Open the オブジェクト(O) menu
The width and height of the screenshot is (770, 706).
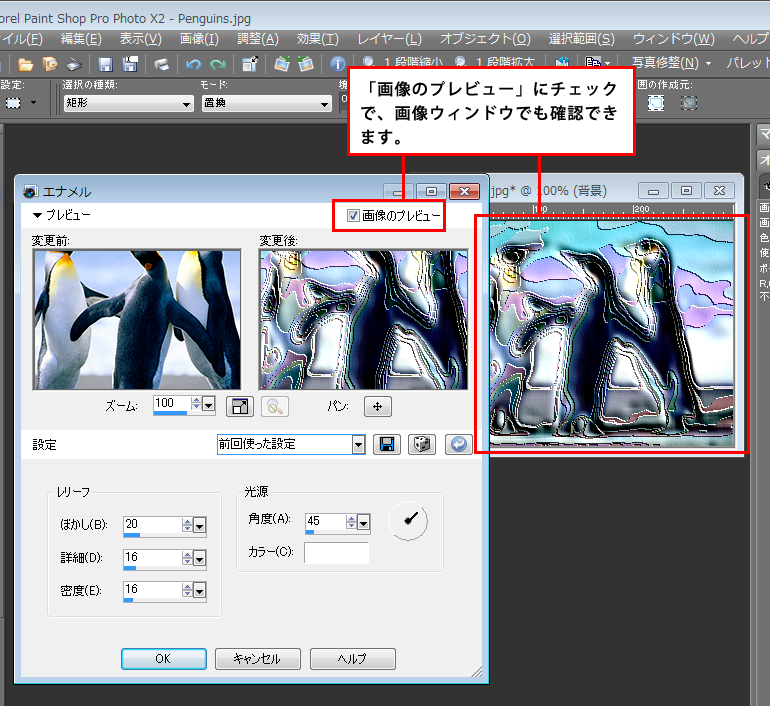pyautogui.click(x=485, y=39)
